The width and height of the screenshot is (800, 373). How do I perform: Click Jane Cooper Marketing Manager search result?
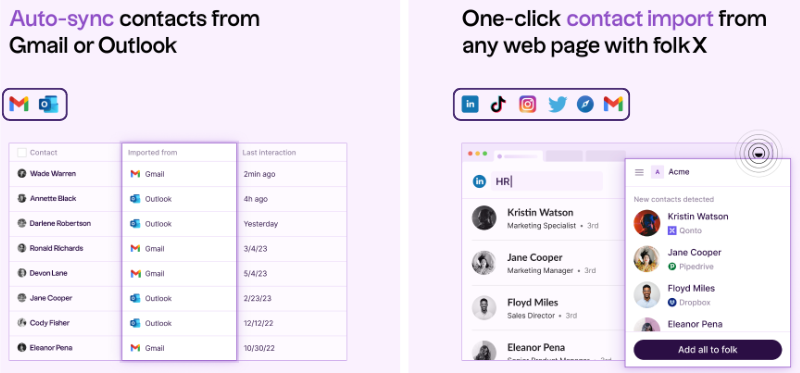[543, 263]
